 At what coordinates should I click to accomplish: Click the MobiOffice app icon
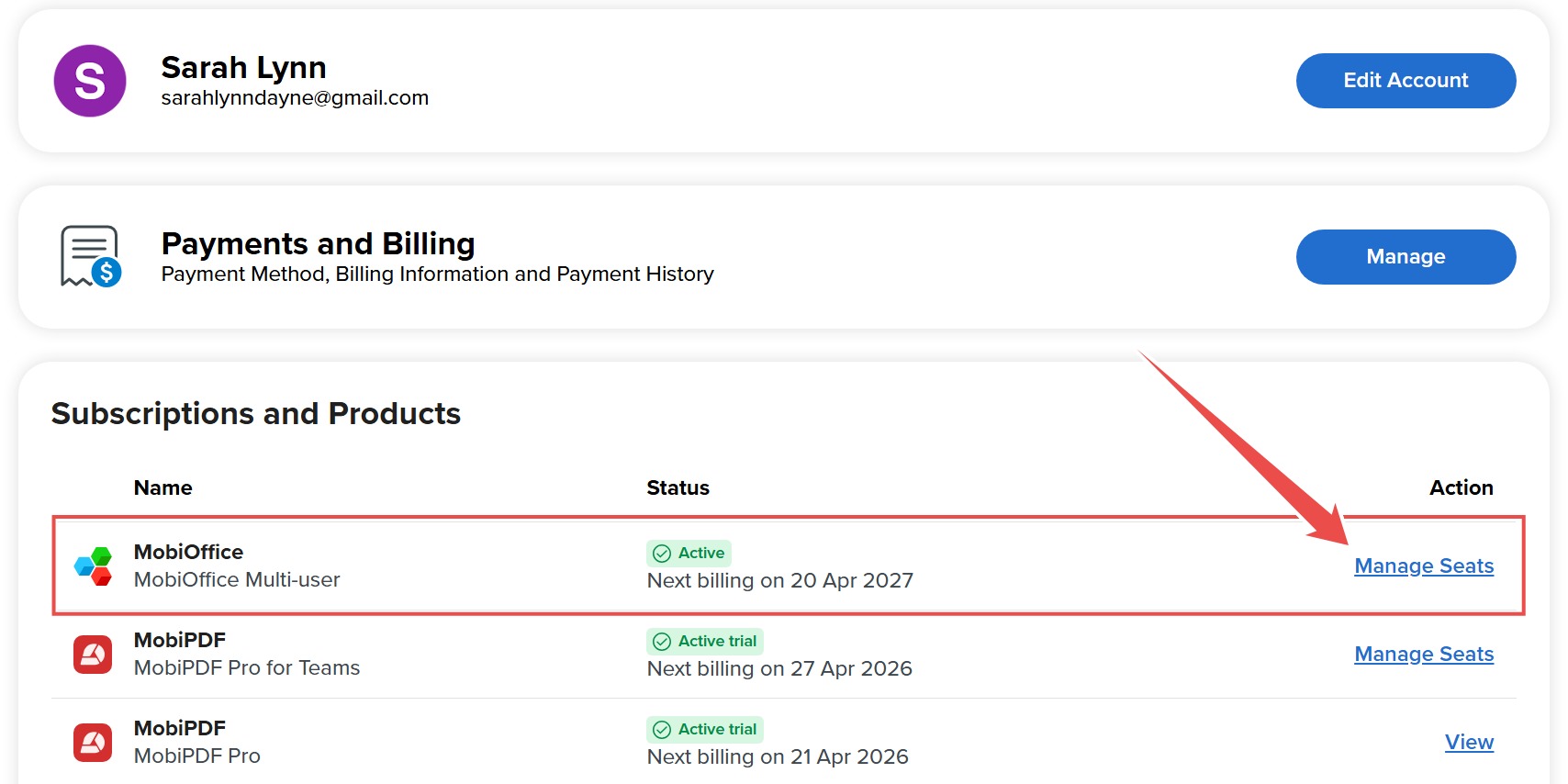pyautogui.click(x=93, y=566)
